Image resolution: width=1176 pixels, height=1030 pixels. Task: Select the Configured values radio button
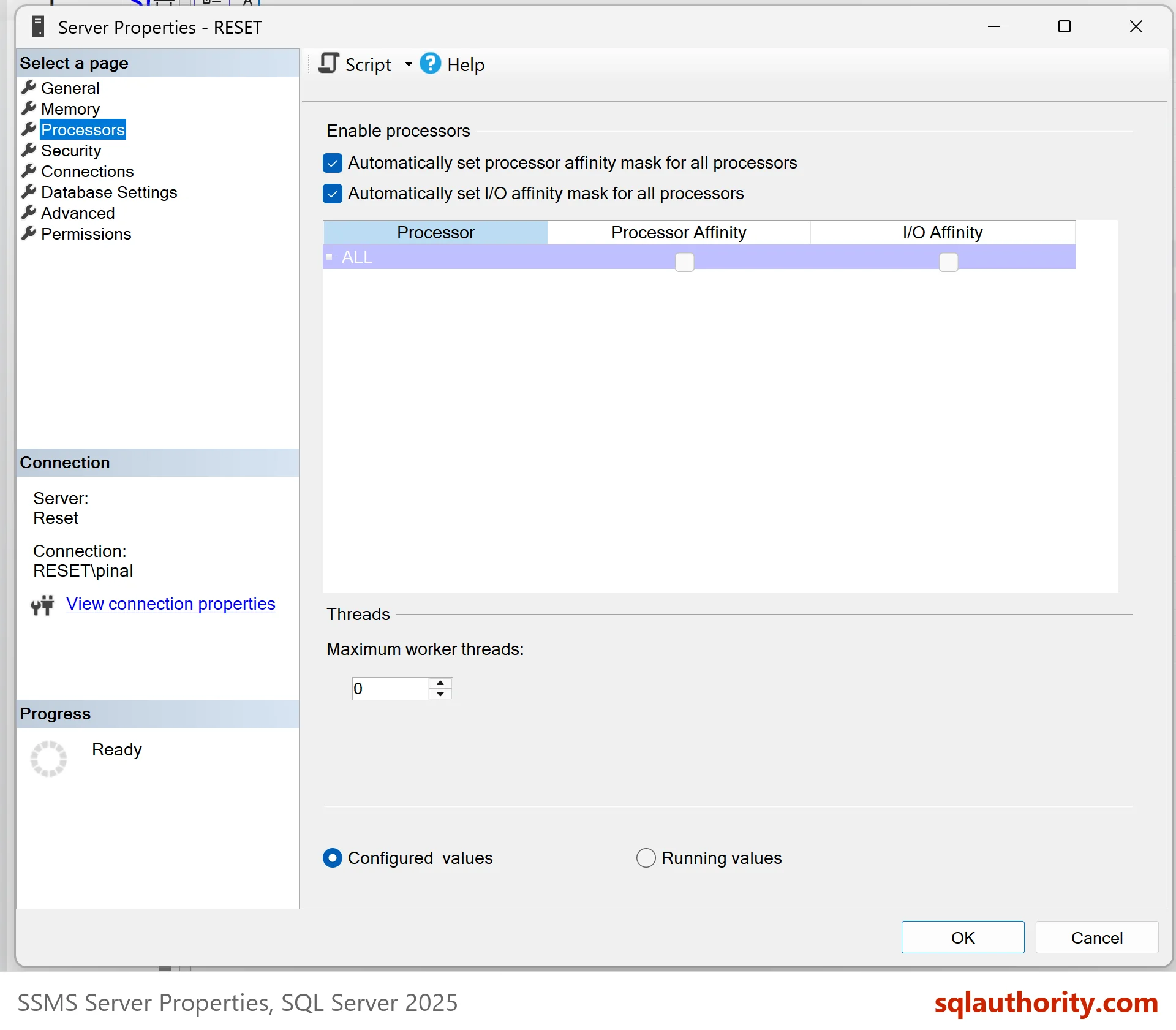333,858
